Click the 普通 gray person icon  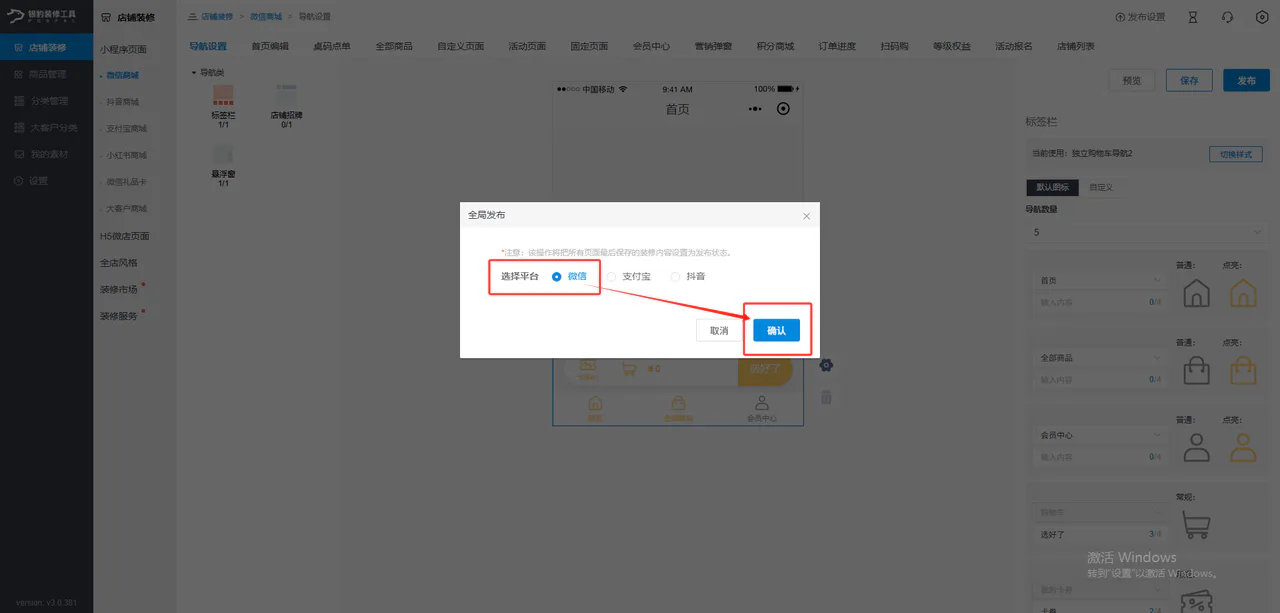(x=1196, y=447)
